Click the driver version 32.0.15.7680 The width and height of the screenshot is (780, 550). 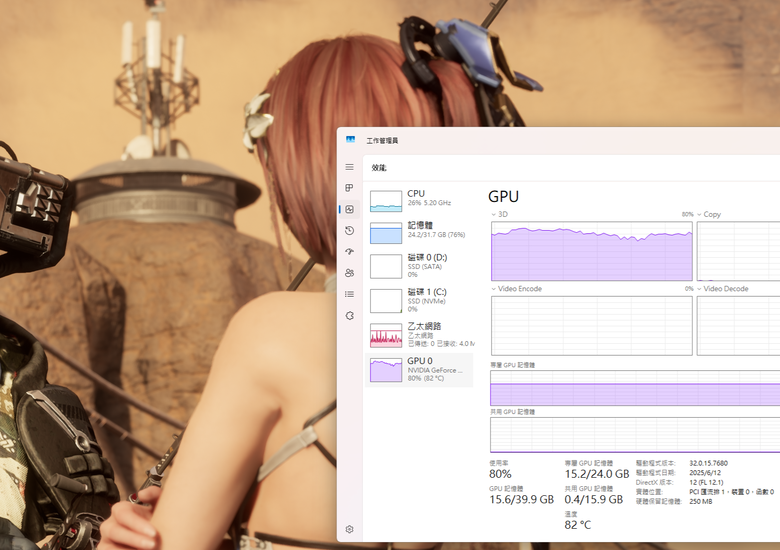(x=708, y=463)
